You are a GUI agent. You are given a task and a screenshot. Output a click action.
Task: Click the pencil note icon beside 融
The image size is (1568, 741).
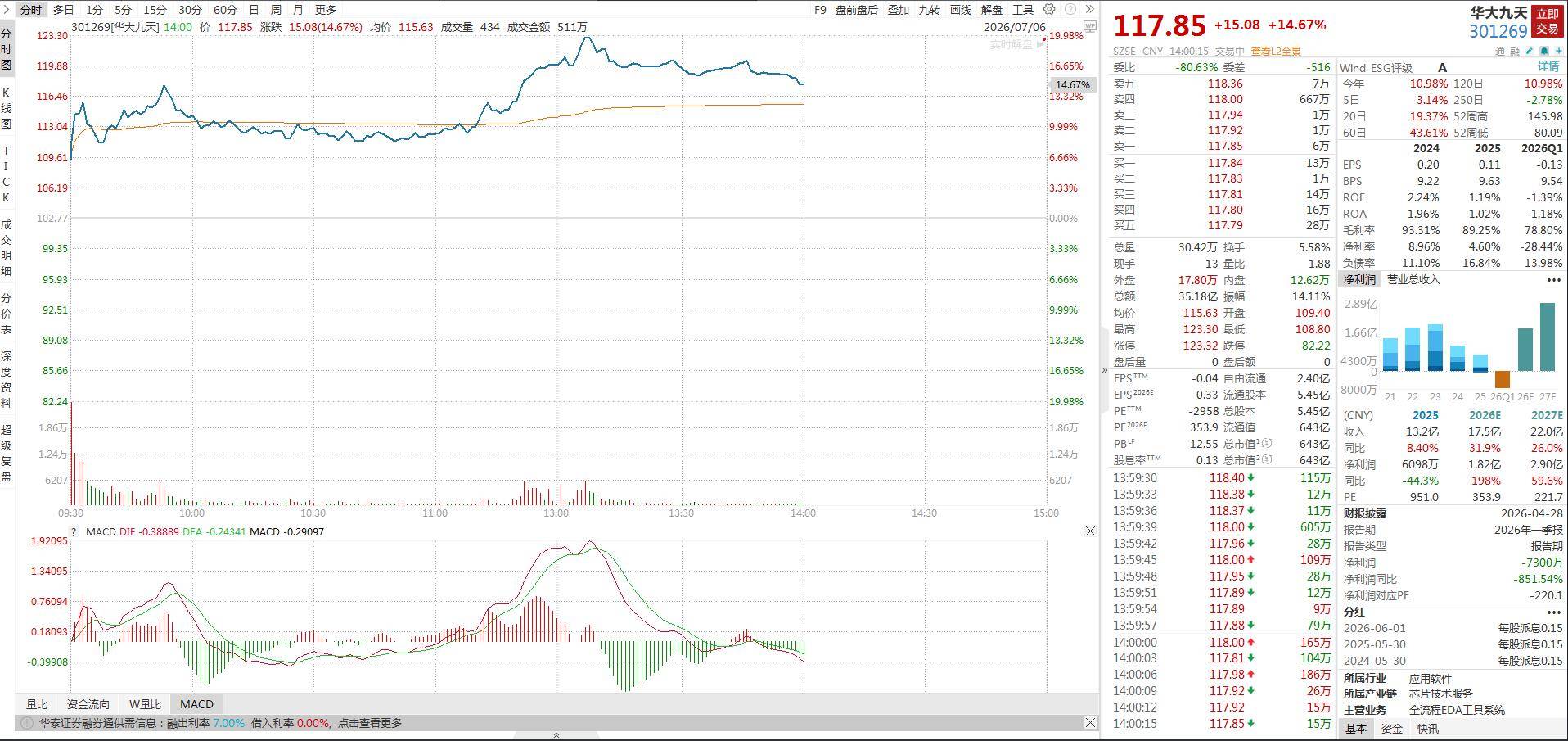tap(1529, 51)
